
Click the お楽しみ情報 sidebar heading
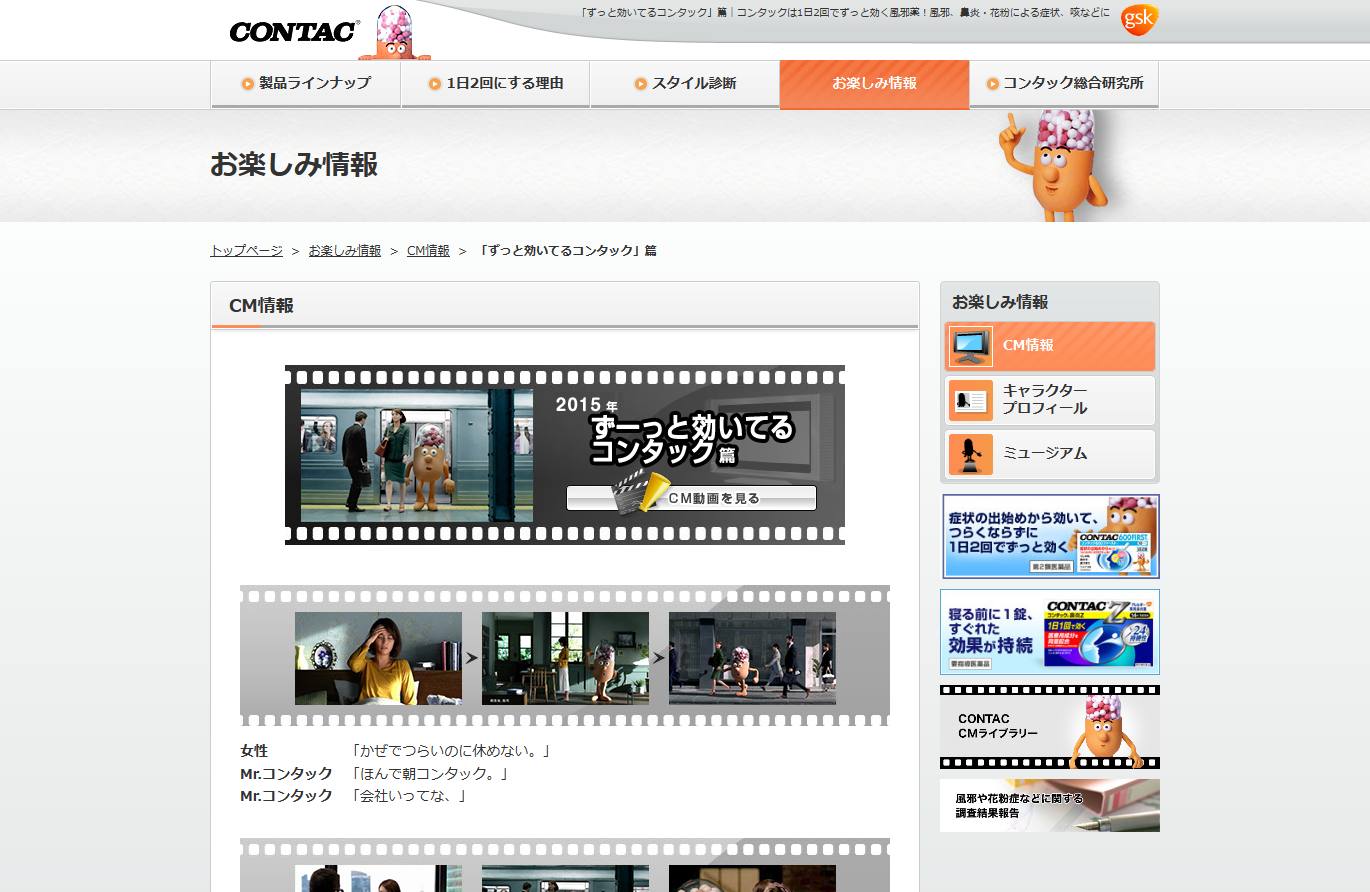(1000, 302)
